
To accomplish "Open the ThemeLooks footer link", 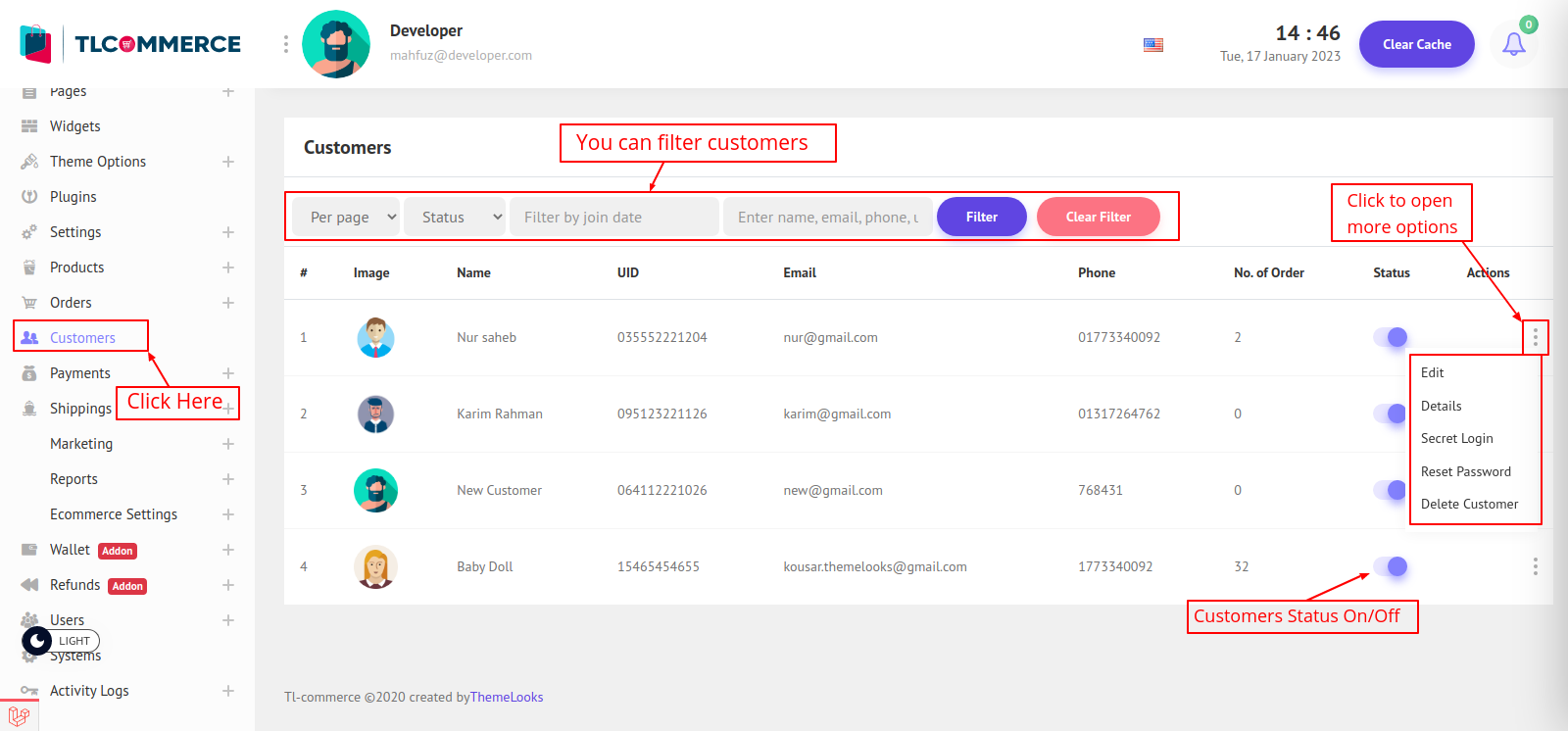I will (507, 697).
